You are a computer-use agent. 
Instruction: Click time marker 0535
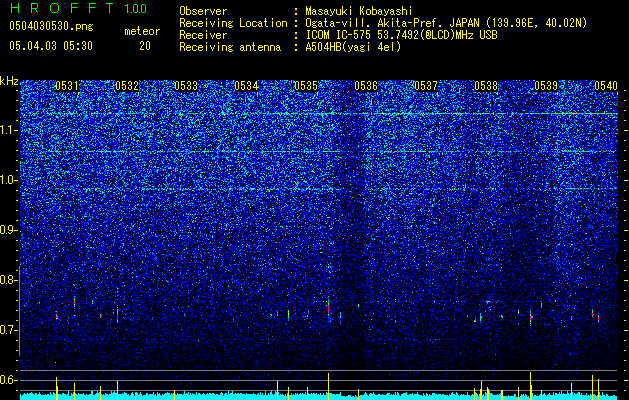point(306,86)
